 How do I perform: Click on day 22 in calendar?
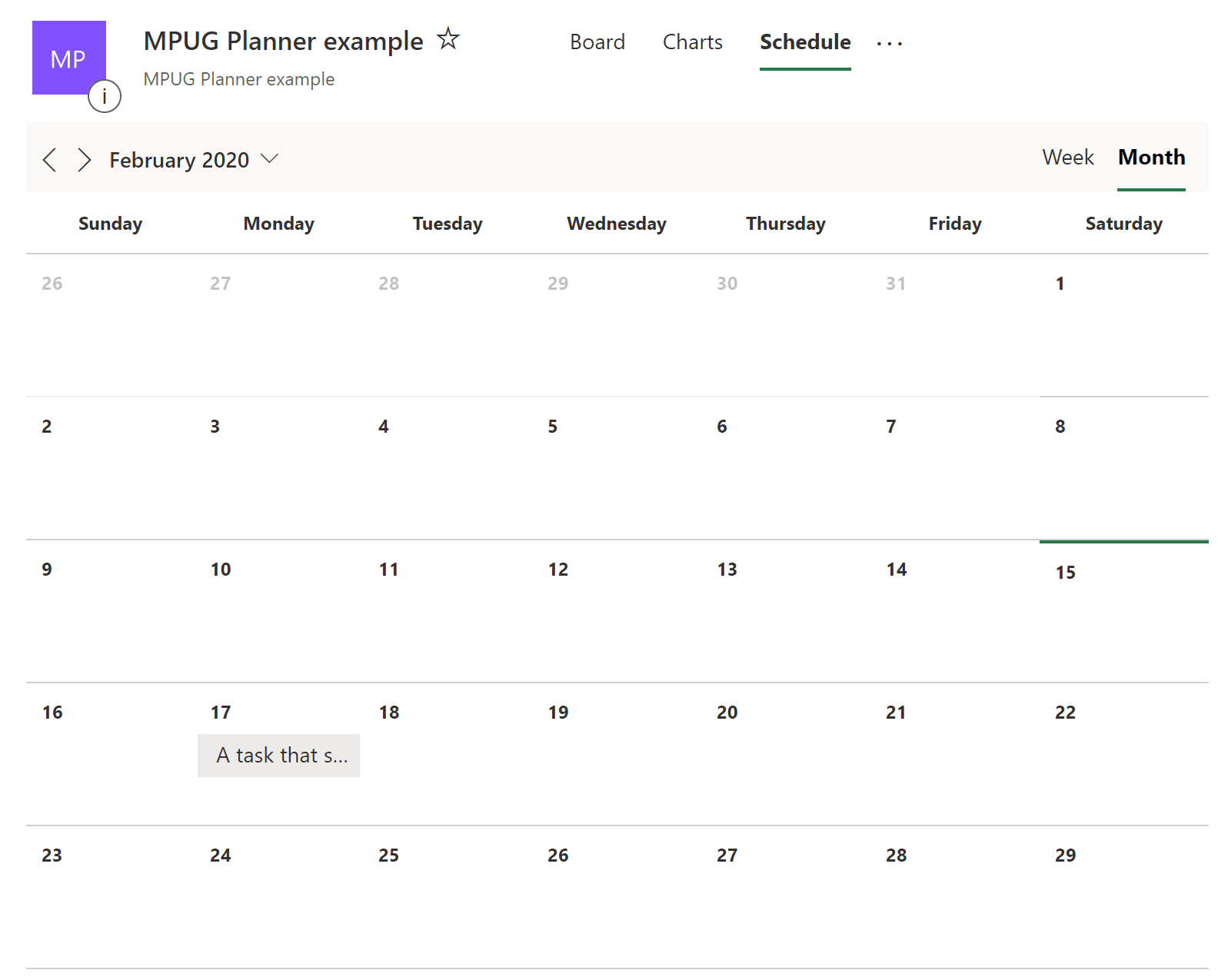click(1066, 713)
